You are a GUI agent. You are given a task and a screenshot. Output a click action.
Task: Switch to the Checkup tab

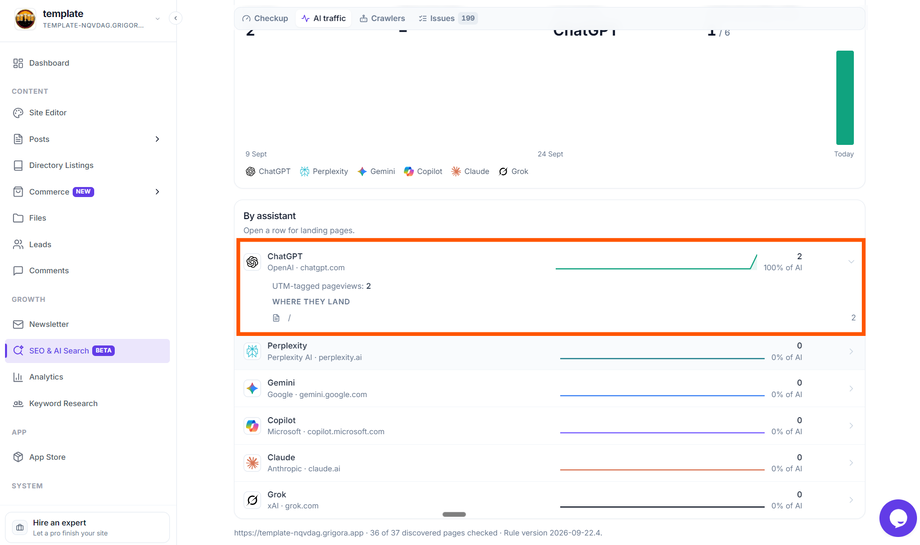[265, 18]
